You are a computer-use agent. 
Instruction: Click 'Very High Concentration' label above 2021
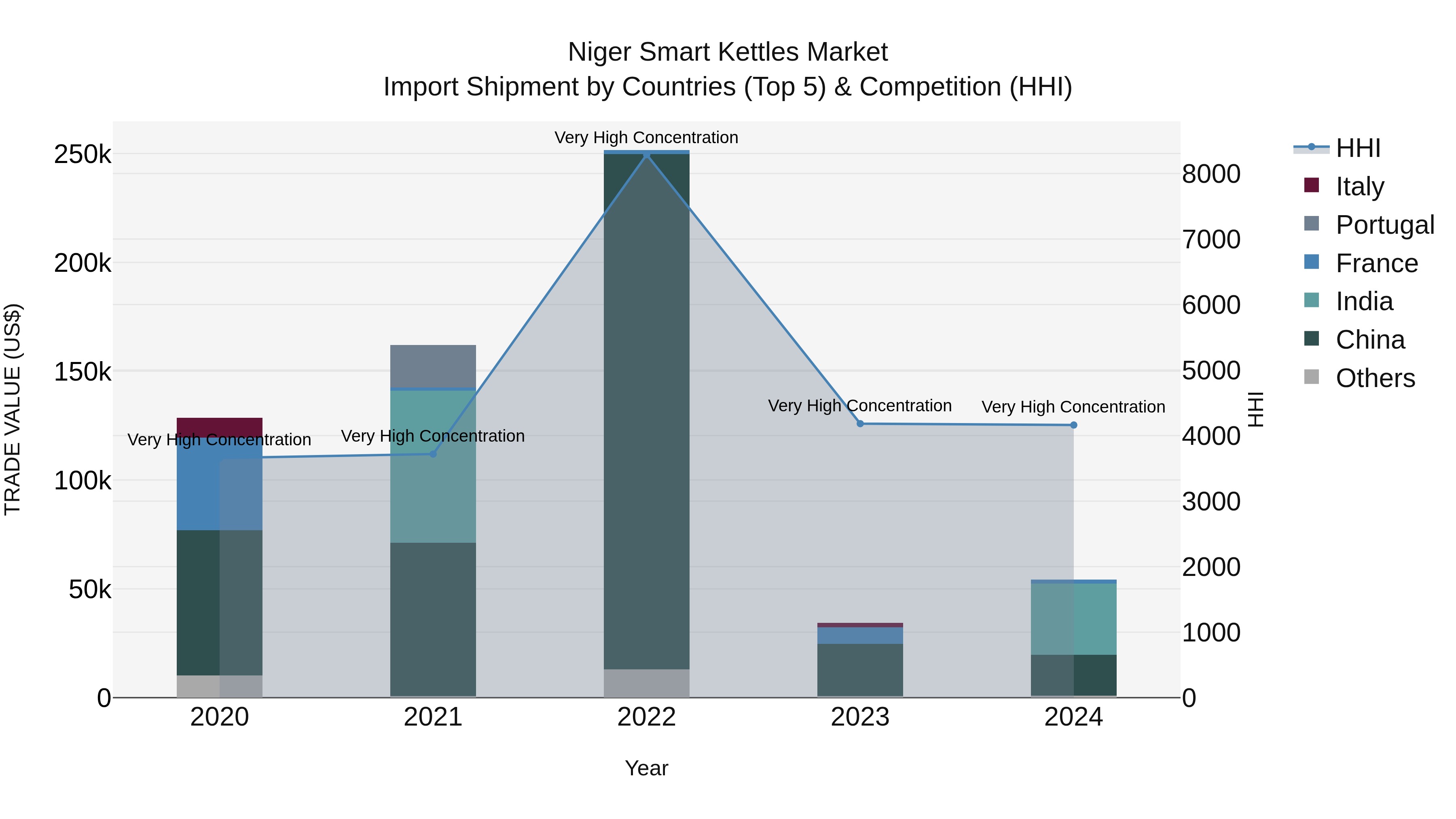coord(433,436)
